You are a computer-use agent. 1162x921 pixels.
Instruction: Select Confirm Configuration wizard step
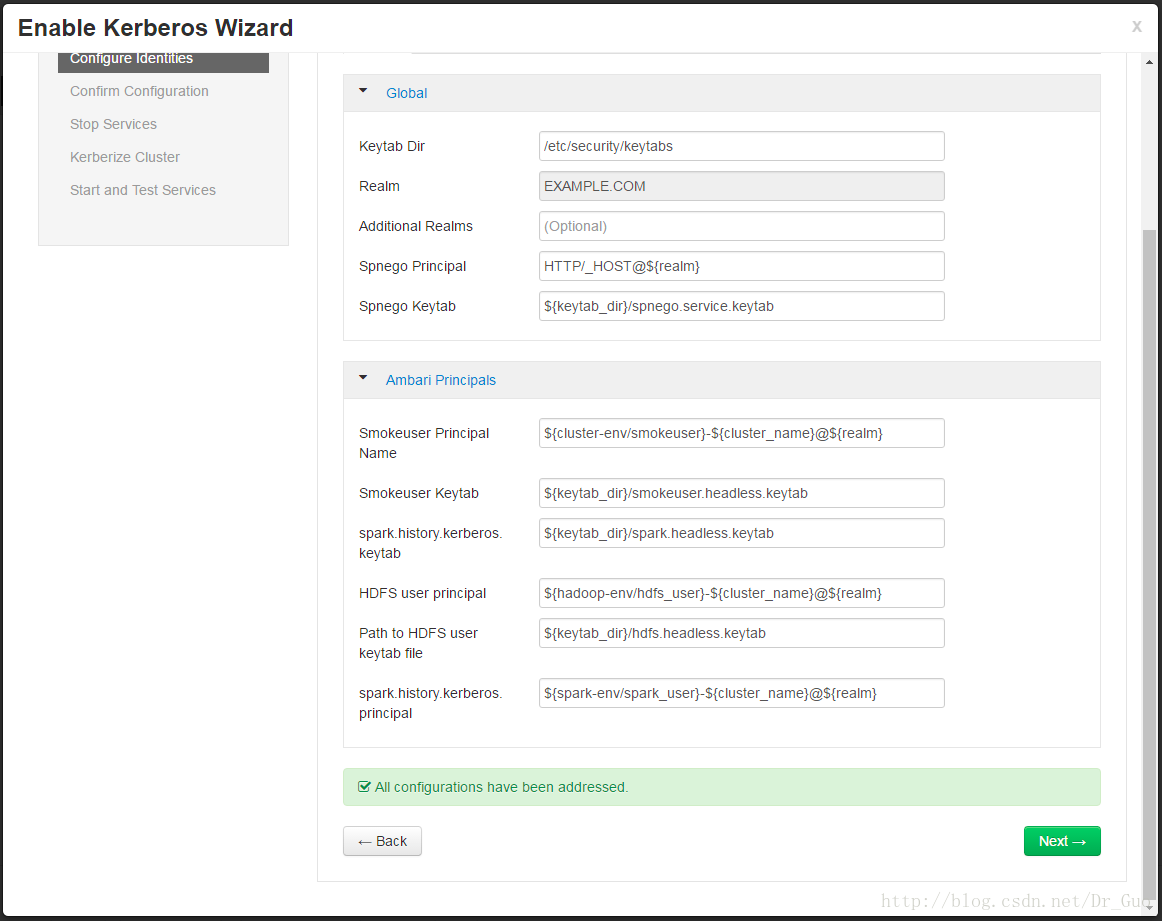coord(139,91)
